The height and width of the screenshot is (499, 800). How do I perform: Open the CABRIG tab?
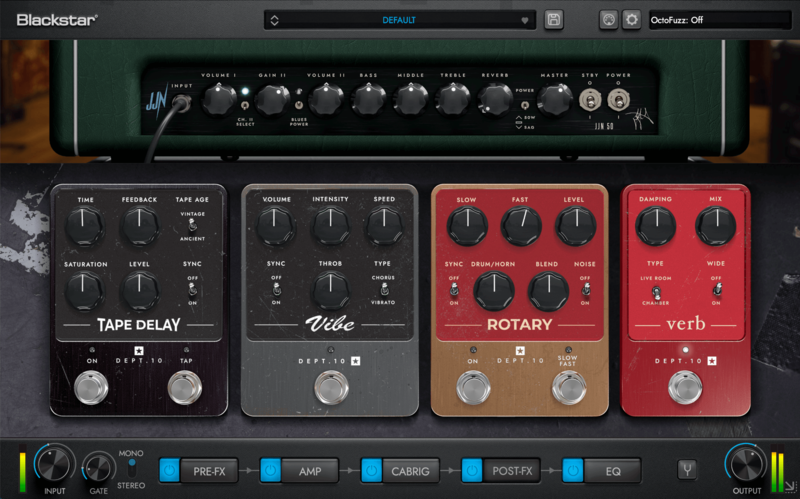[410, 471]
